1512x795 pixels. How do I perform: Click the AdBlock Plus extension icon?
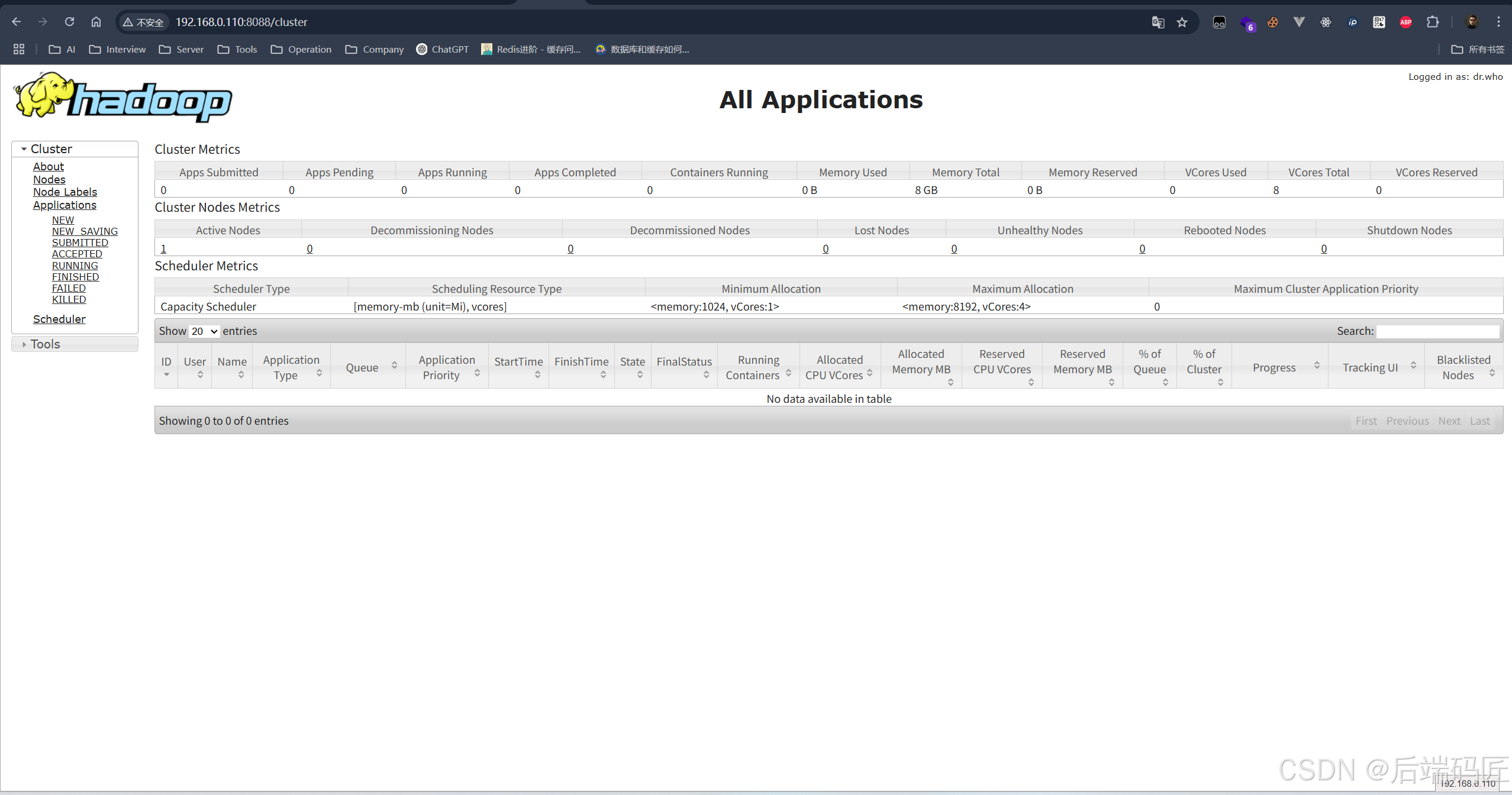pyautogui.click(x=1405, y=22)
